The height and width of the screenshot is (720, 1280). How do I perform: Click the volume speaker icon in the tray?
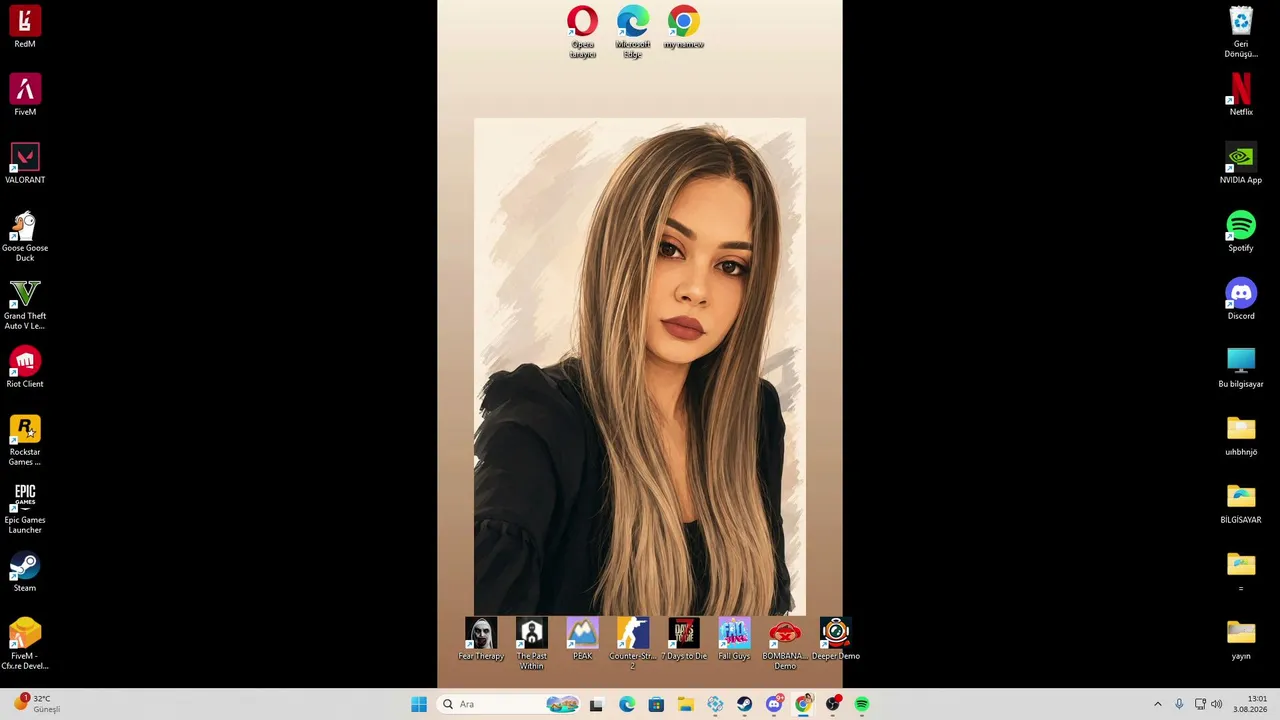1217,704
